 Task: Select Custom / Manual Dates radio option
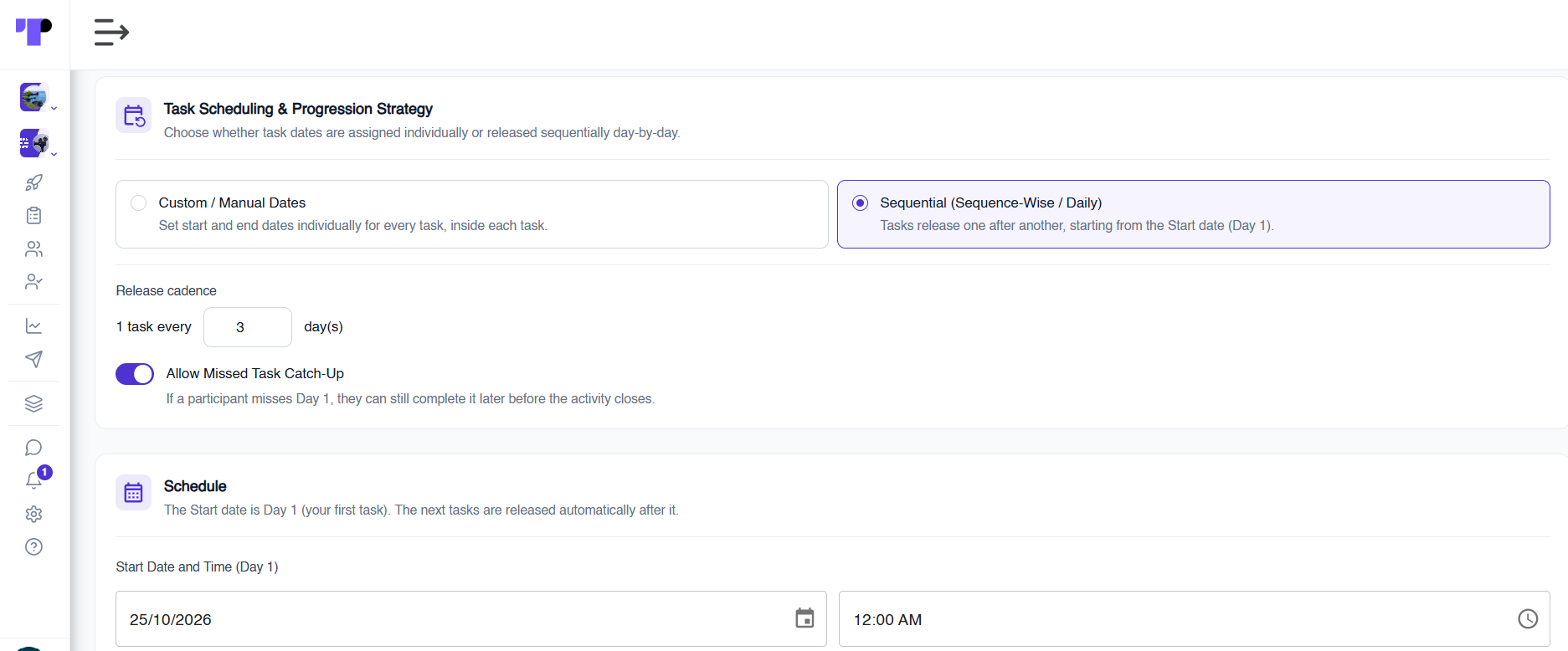pyautogui.click(x=139, y=202)
